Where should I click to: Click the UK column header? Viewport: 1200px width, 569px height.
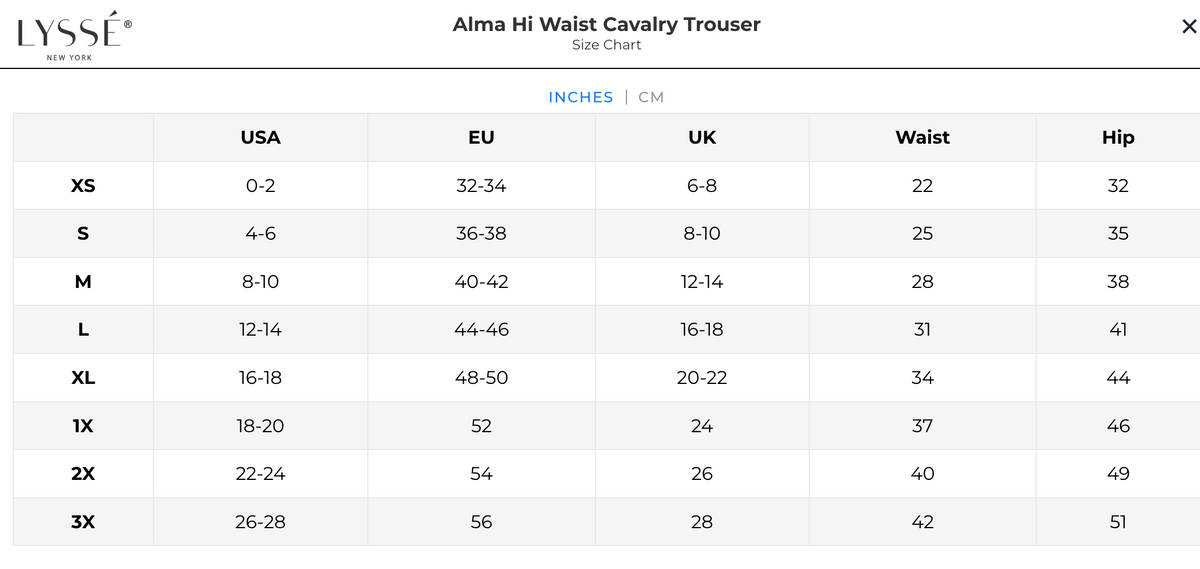click(x=702, y=138)
